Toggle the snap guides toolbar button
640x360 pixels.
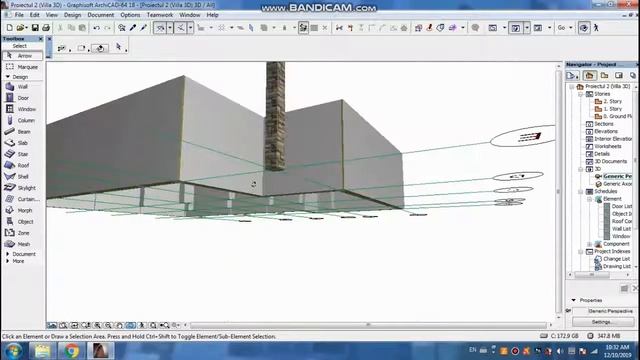(x=180, y=28)
